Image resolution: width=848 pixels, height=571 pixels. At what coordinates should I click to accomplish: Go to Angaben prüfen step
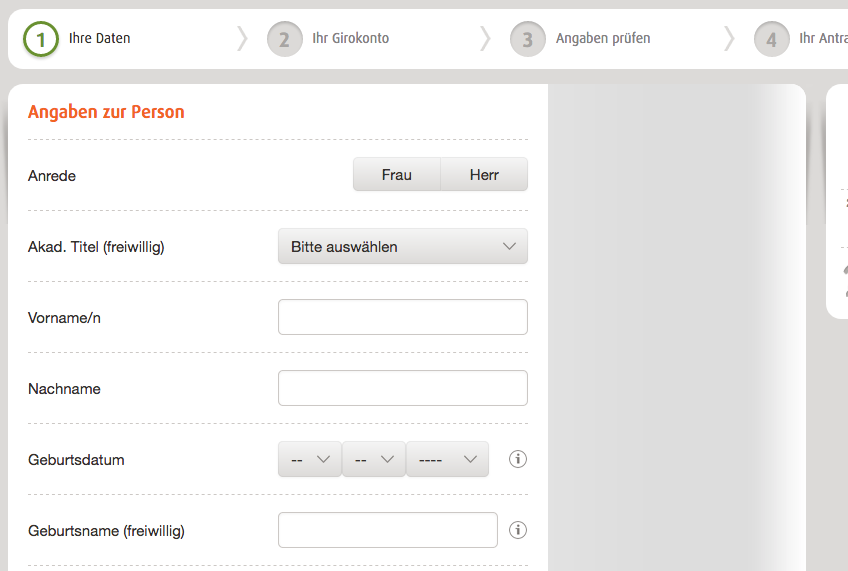pos(603,38)
